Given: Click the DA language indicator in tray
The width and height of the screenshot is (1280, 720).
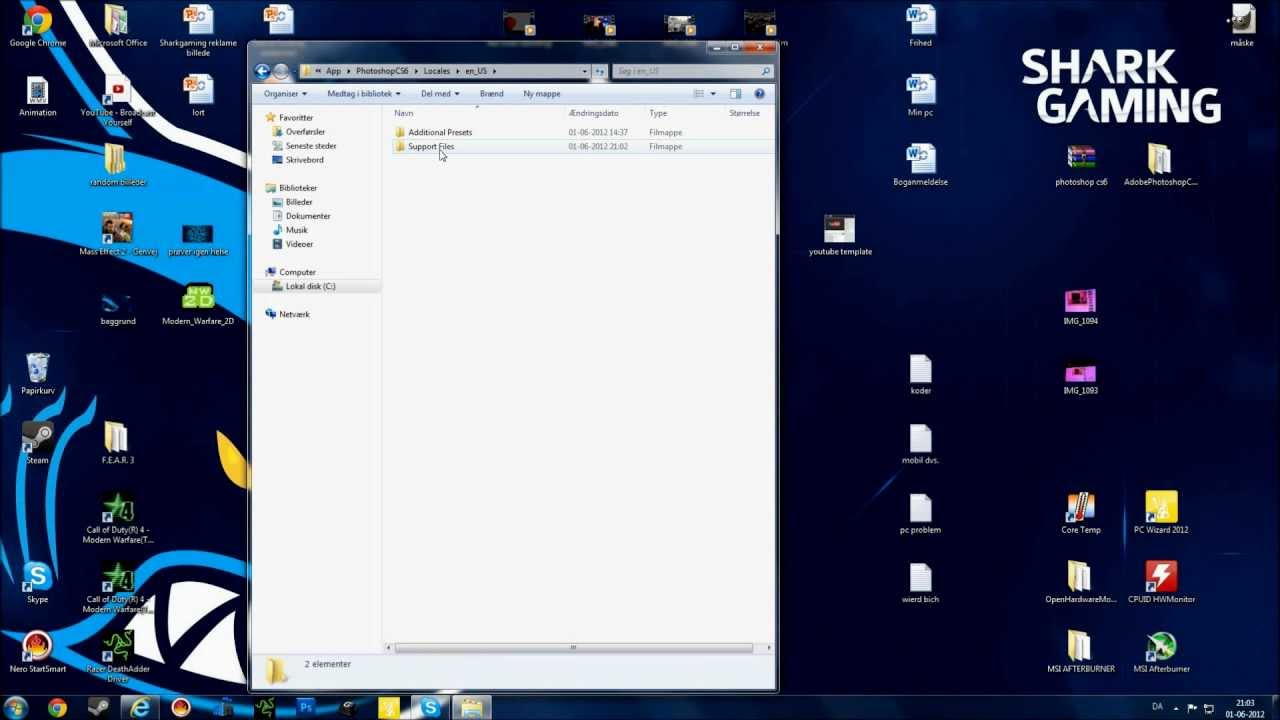Looking at the screenshot, I should click(x=1157, y=707).
